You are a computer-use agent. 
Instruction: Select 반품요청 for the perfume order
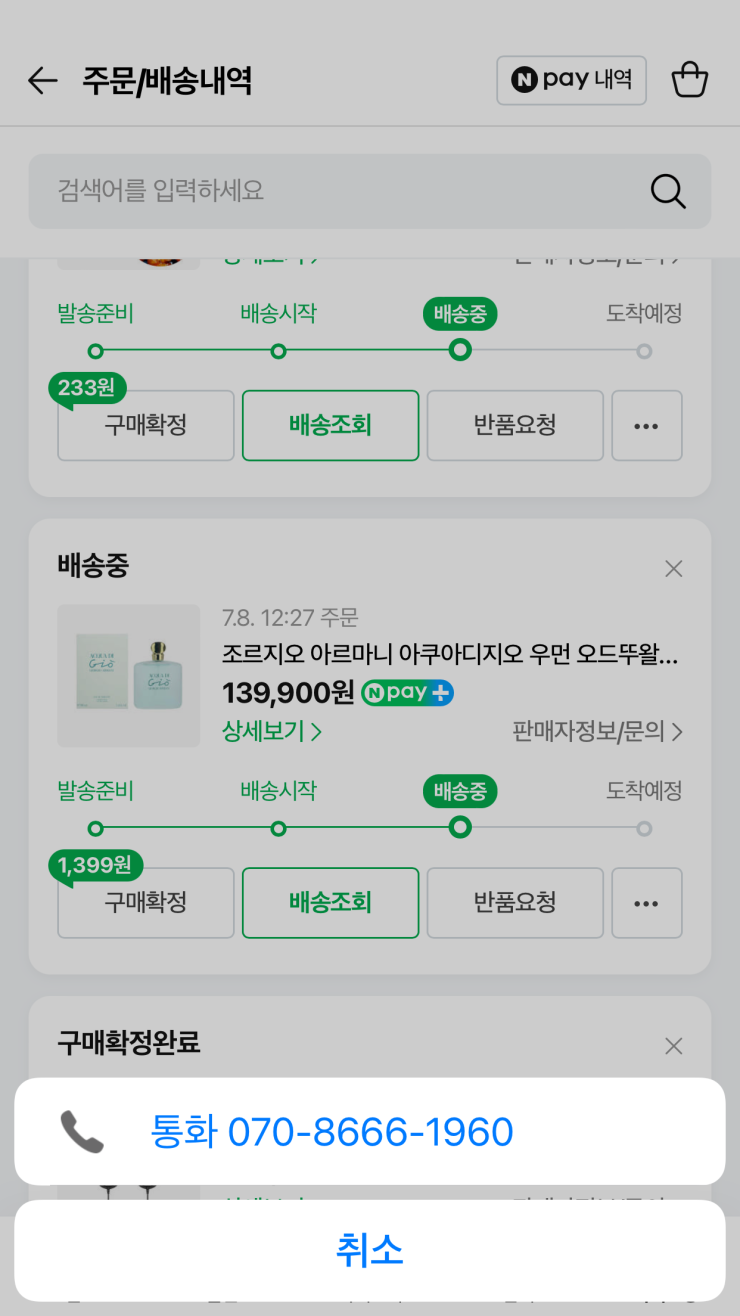click(x=515, y=903)
